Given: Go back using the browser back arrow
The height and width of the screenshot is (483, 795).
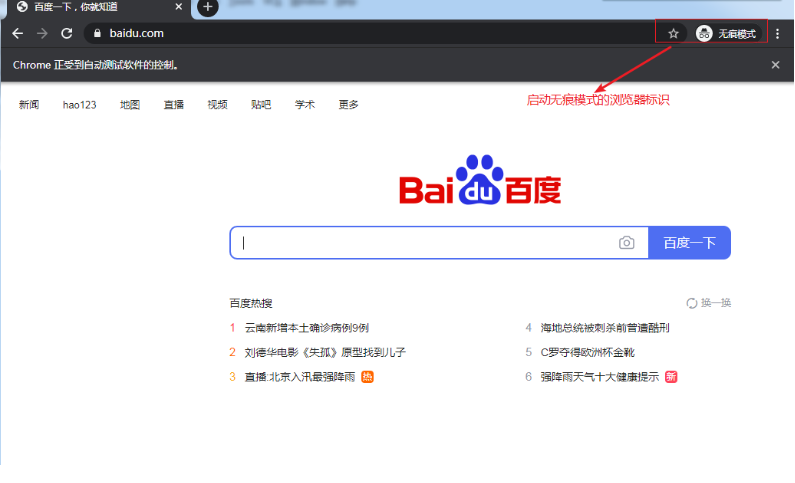Looking at the screenshot, I should [x=18, y=33].
